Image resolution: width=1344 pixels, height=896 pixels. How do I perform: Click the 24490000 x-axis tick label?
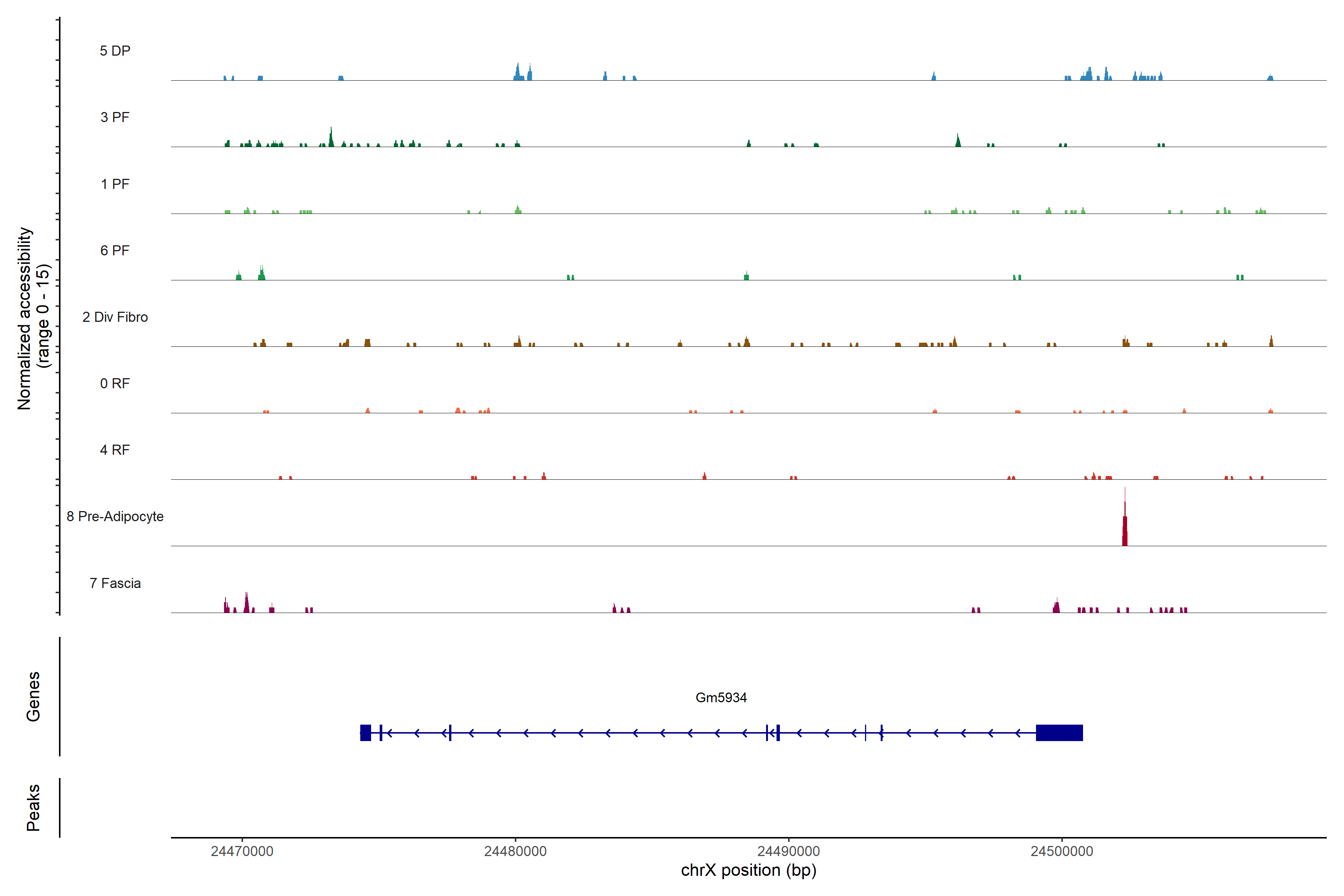tap(788, 852)
